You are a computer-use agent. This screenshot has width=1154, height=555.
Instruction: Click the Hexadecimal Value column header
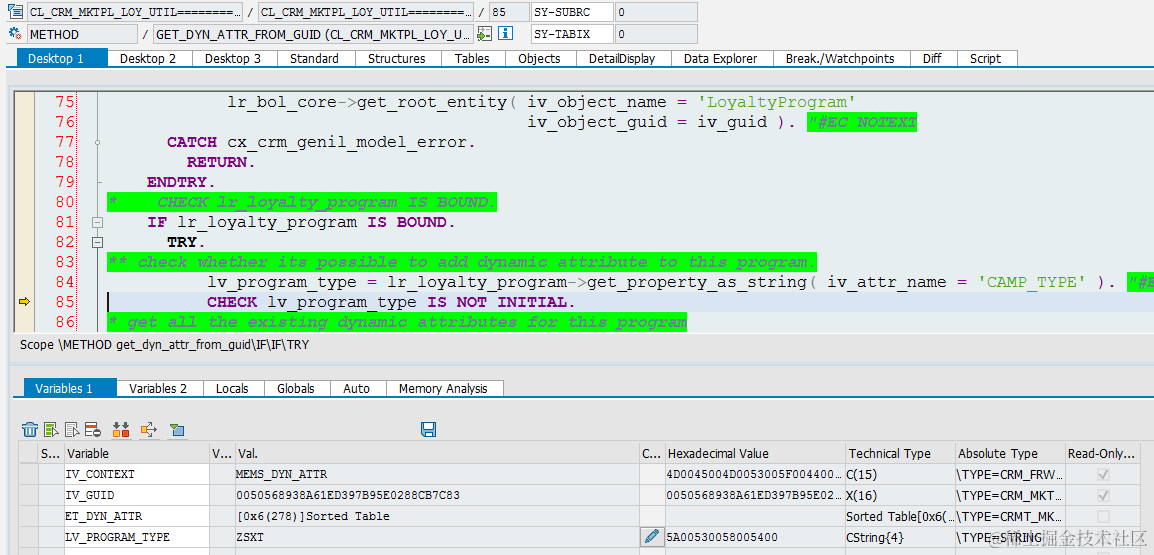point(754,453)
